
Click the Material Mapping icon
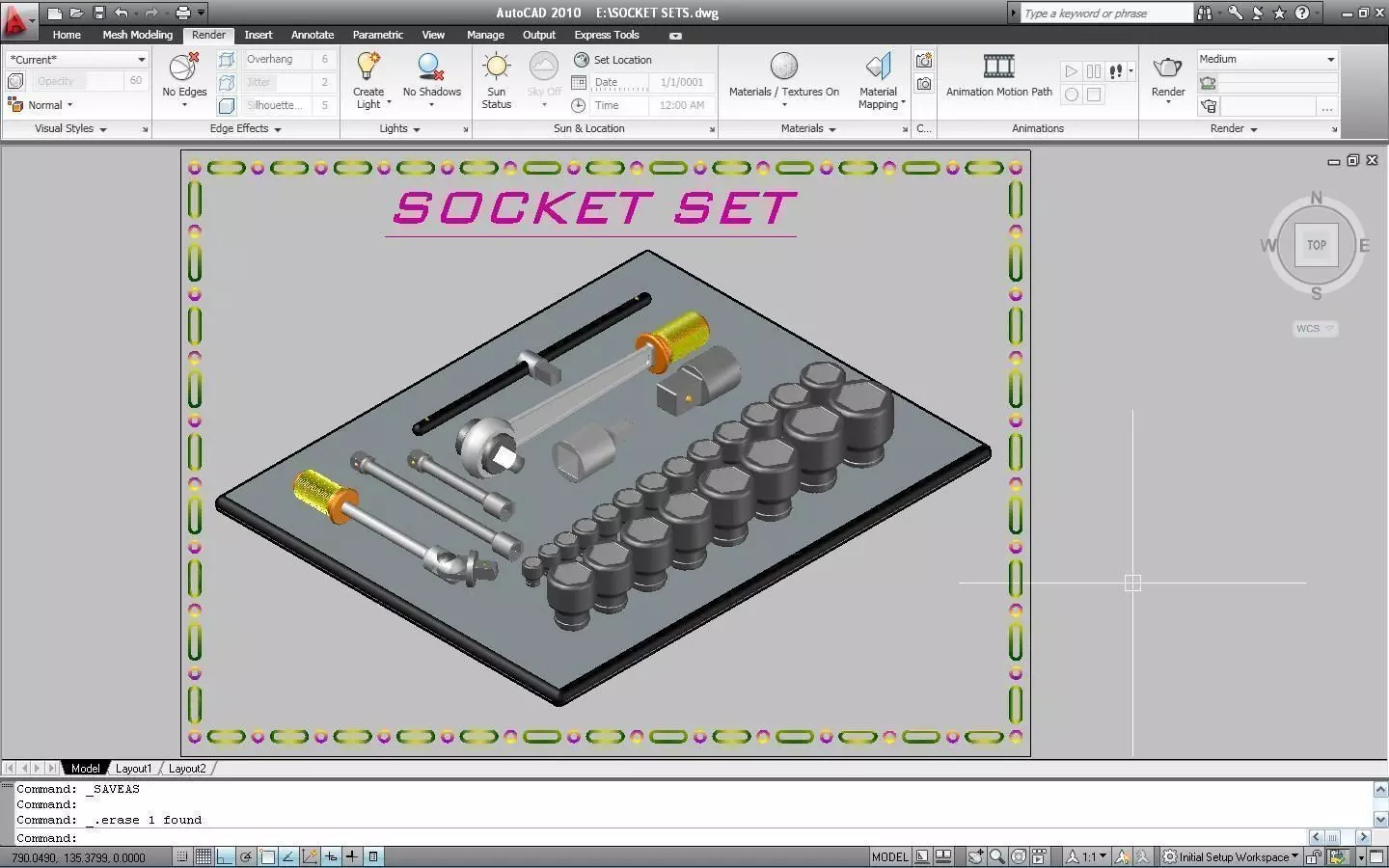click(x=879, y=67)
